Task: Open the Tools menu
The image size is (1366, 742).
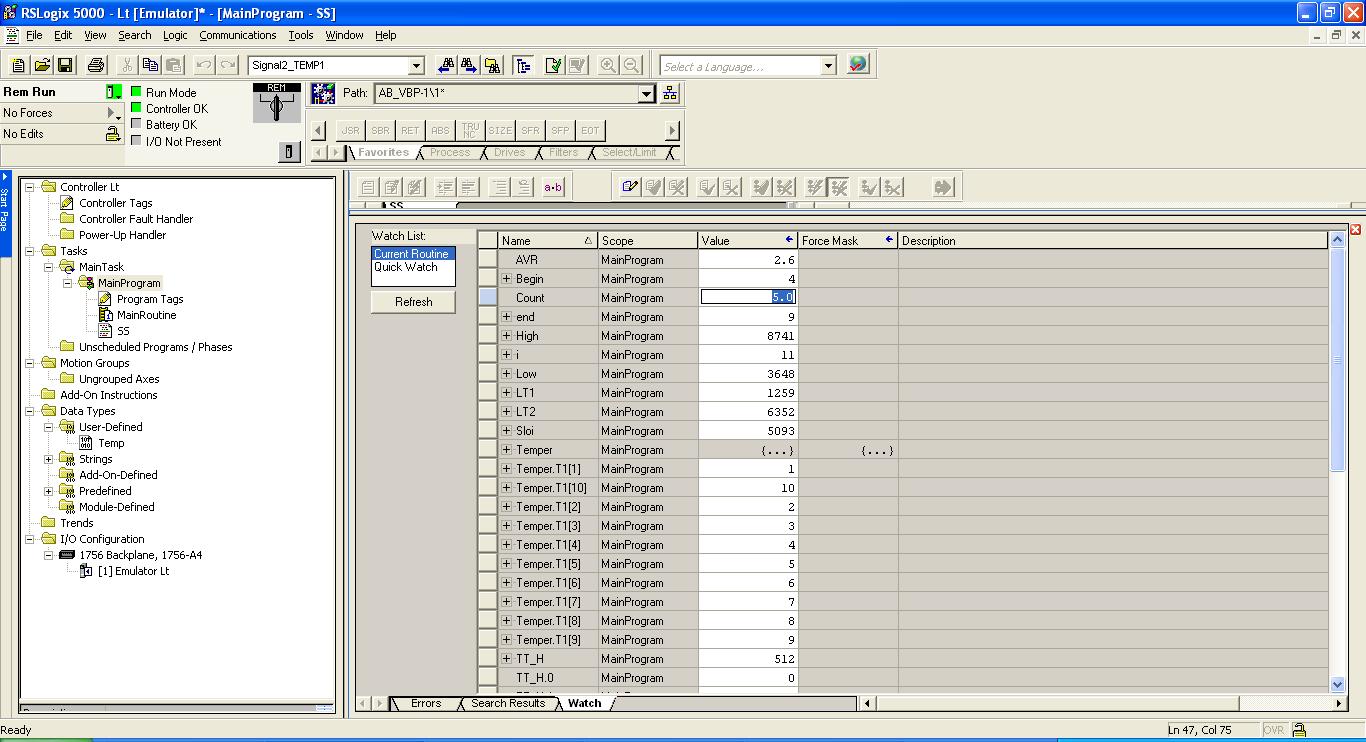Action: tap(301, 35)
